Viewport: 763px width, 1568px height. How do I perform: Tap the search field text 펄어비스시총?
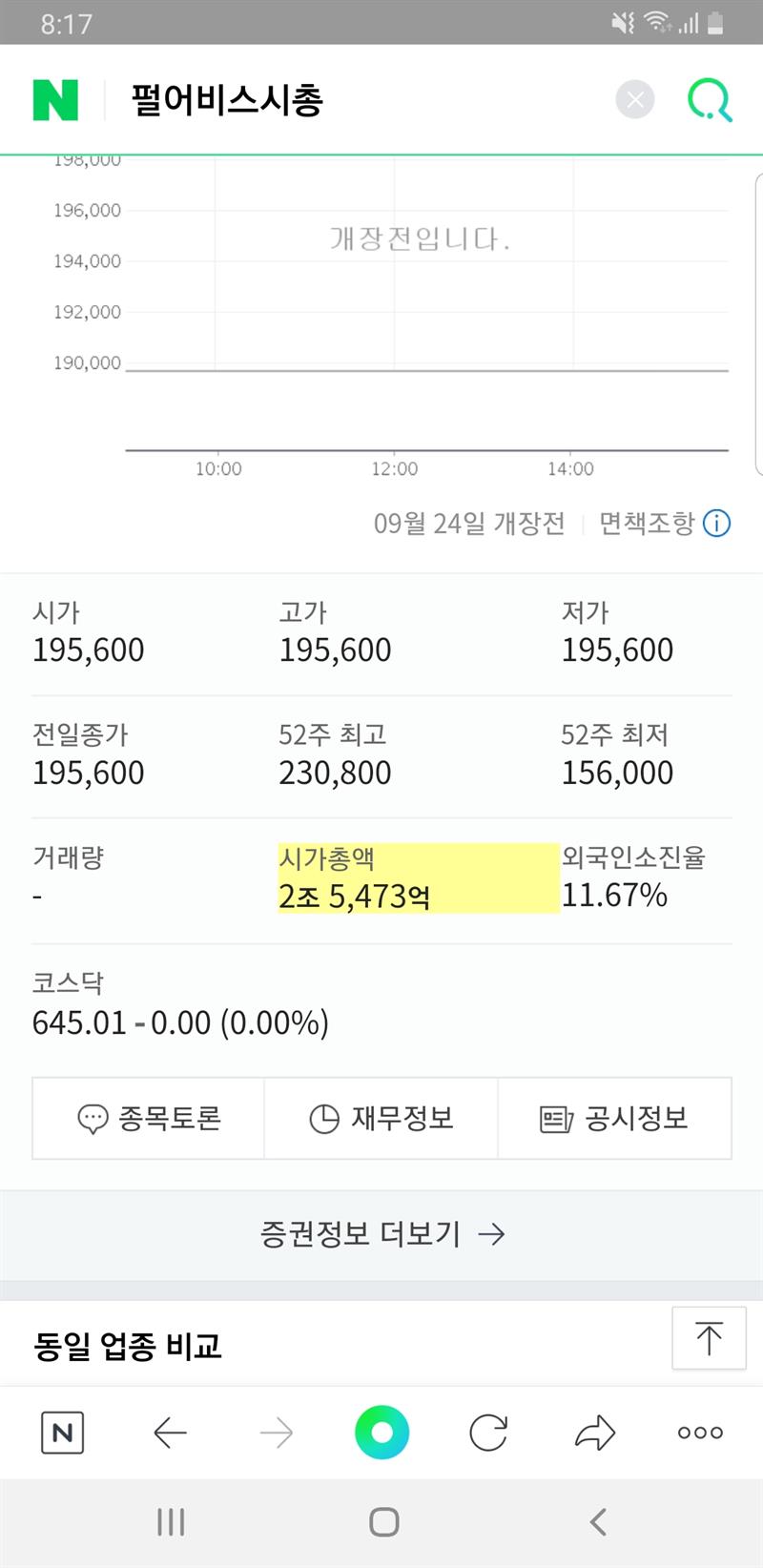(227, 100)
